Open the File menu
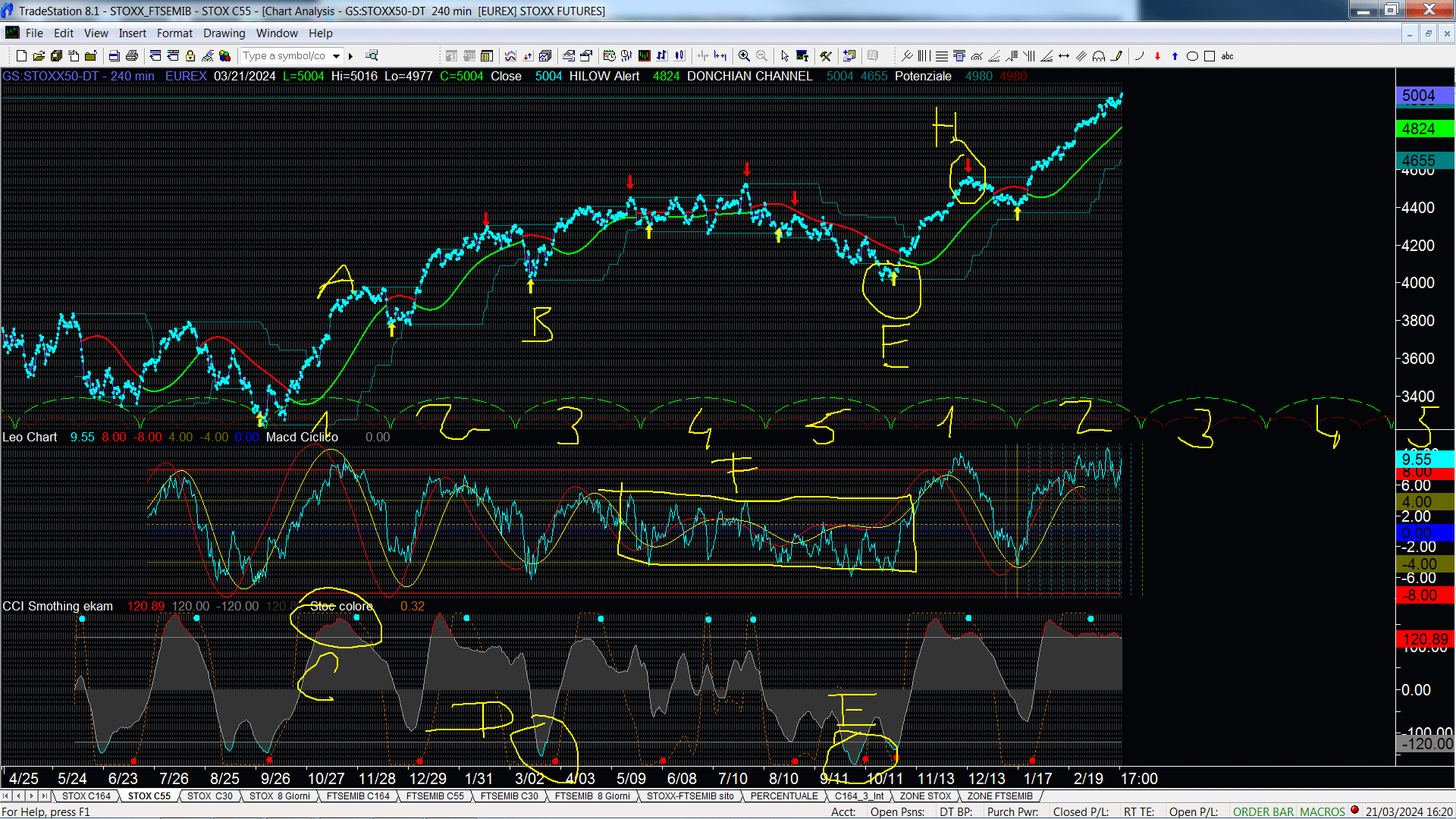The height and width of the screenshot is (819, 1456). (x=34, y=33)
